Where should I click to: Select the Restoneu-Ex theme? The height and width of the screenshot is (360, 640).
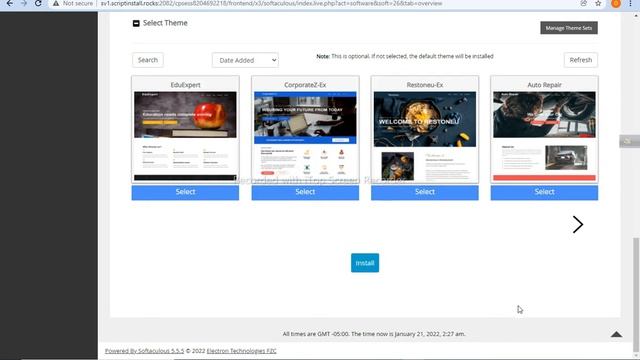click(424, 192)
